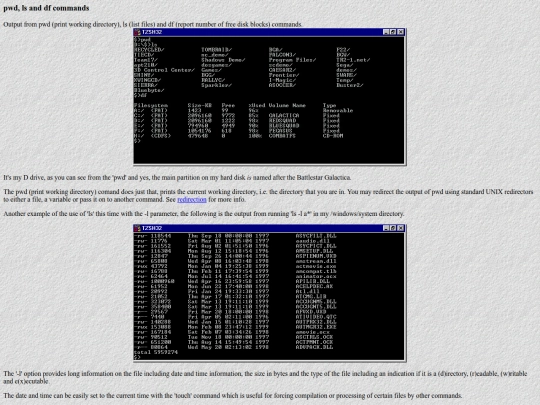
Task: Select the BLUESQUAD volume name
Action: click(284, 126)
